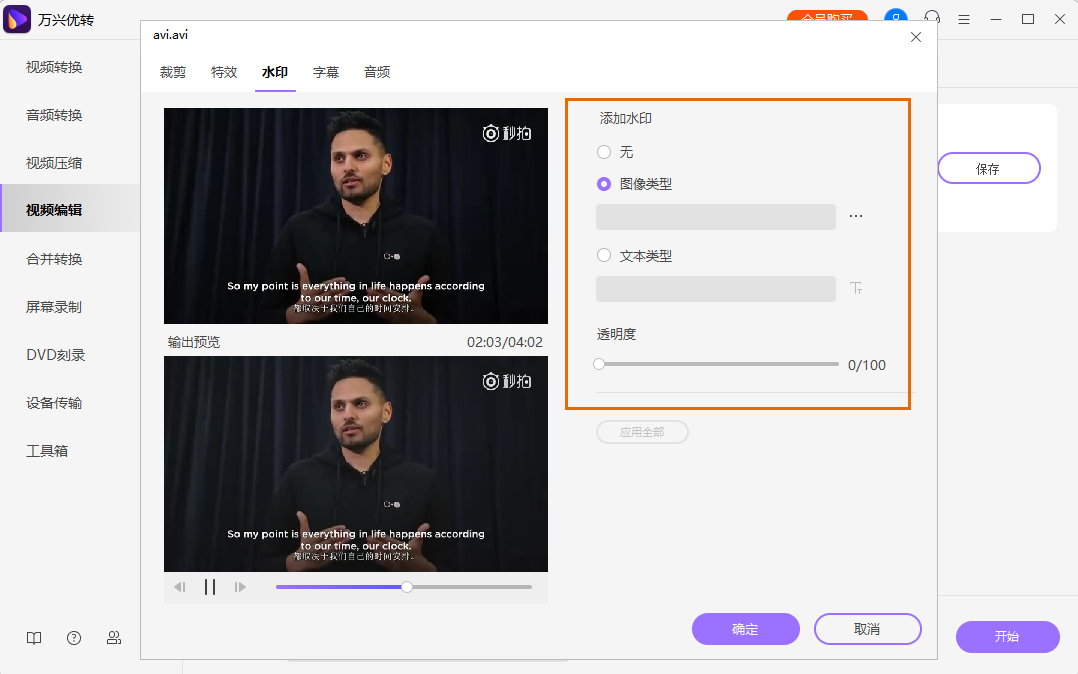
Task: Adjust the 透明度 opacity slider
Action: tap(598, 364)
